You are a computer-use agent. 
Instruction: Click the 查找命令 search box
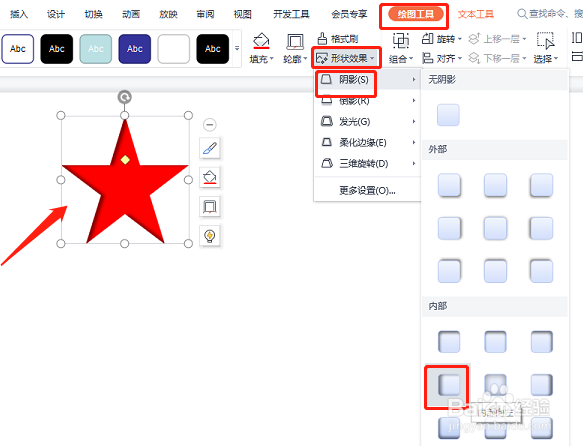pos(550,14)
